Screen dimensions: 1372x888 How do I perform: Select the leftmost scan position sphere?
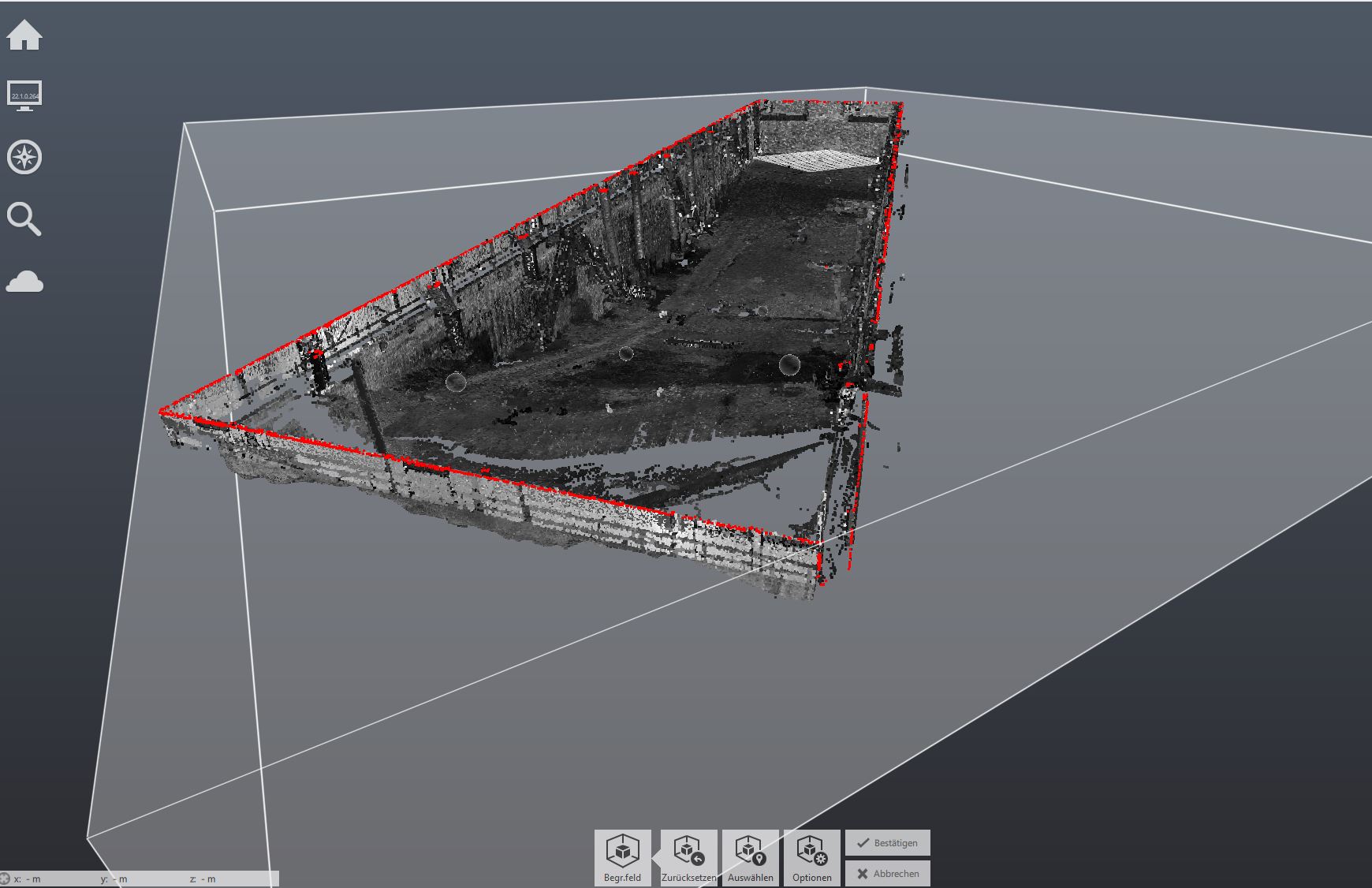[x=456, y=382]
